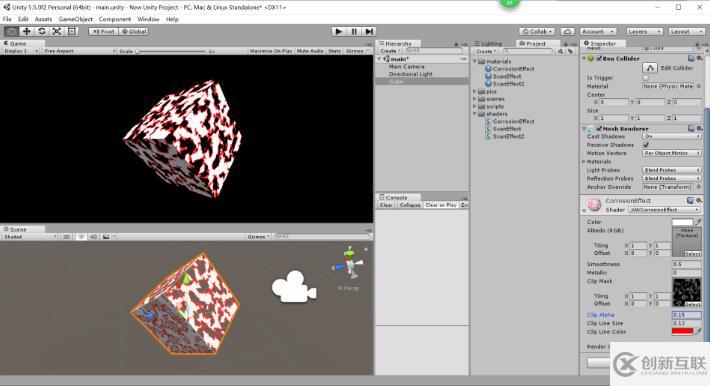The width and height of the screenshot is (710, 386).
Task: Toggle Clear on Play in Console
Action: click(441, 205)
